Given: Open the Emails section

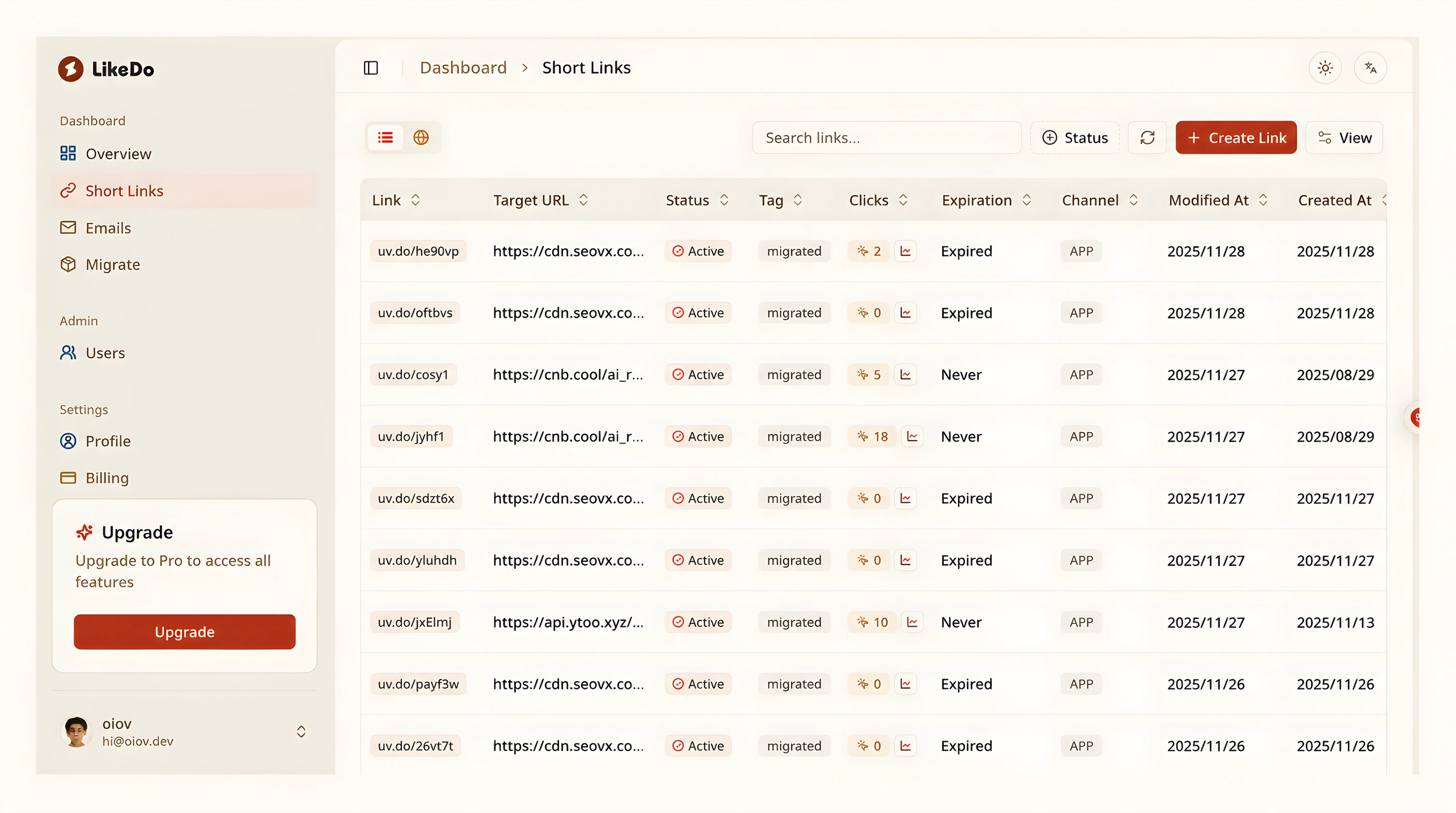Looking at the screenshot, I should 184,228.
